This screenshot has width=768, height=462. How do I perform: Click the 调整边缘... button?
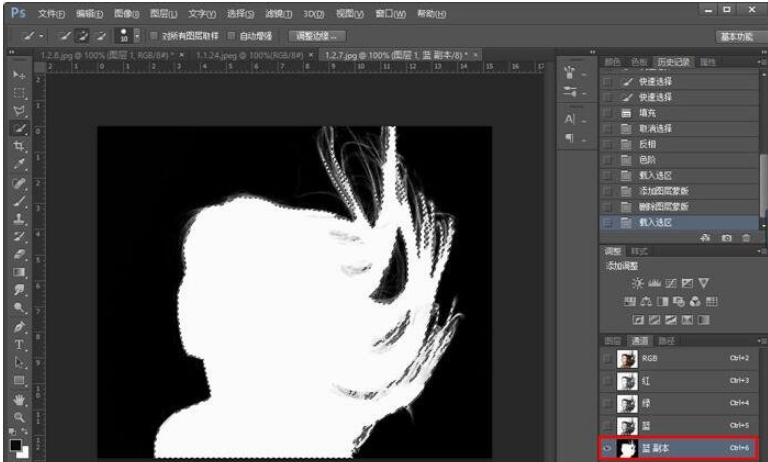pos(315,34)
